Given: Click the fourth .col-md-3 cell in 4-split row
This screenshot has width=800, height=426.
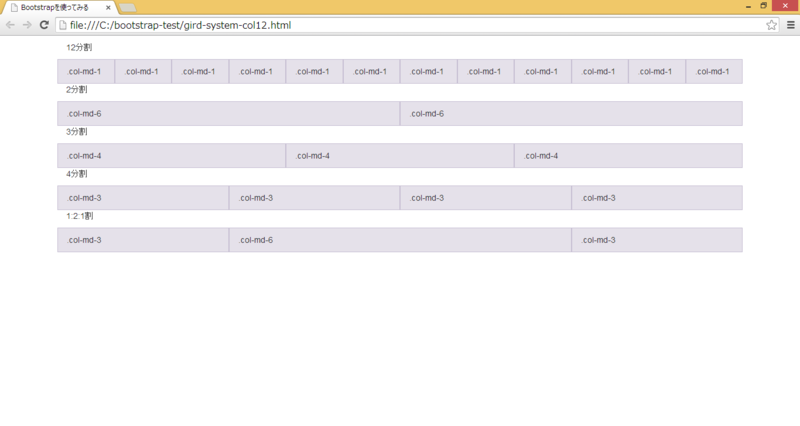Looking at the screenshot, I should pos(657,198).
